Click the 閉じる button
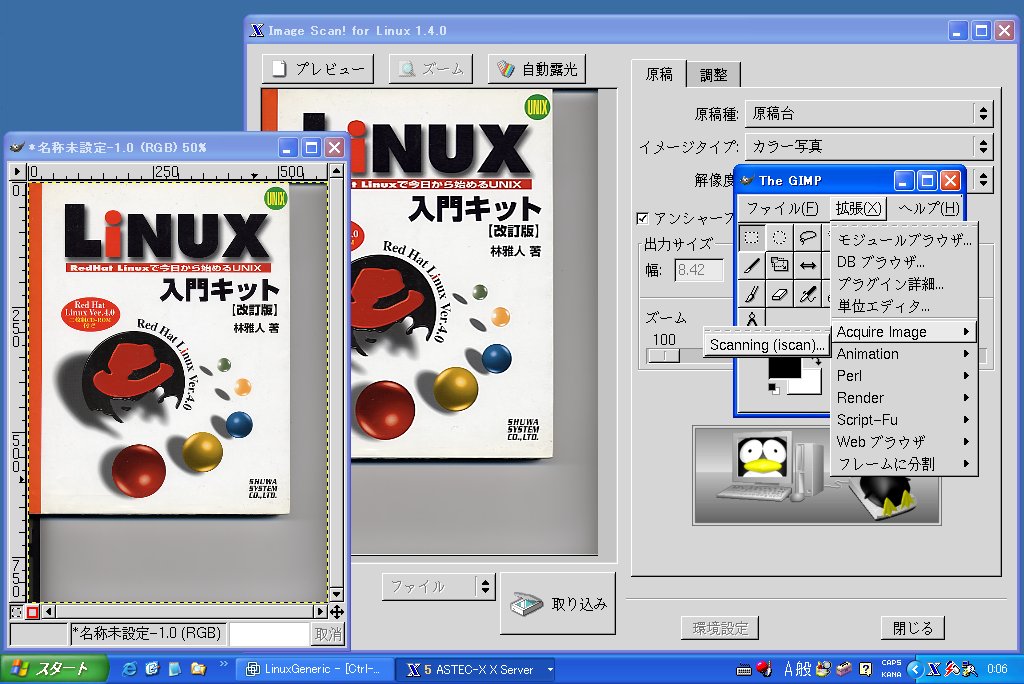This screenshot has width=1024, height=684. pyautogui.click(x=912, y=628)
